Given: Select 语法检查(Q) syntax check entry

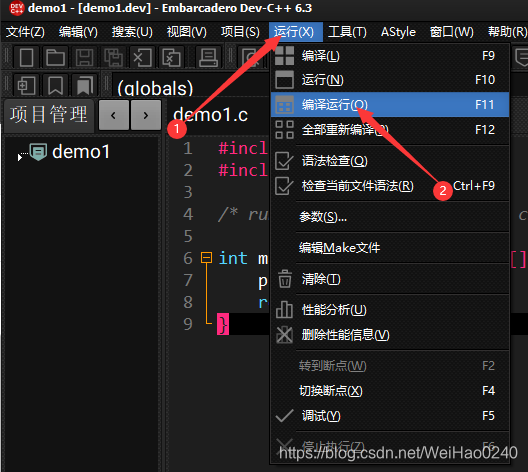Looking at the screenshot, I should (x=390, y=161).
